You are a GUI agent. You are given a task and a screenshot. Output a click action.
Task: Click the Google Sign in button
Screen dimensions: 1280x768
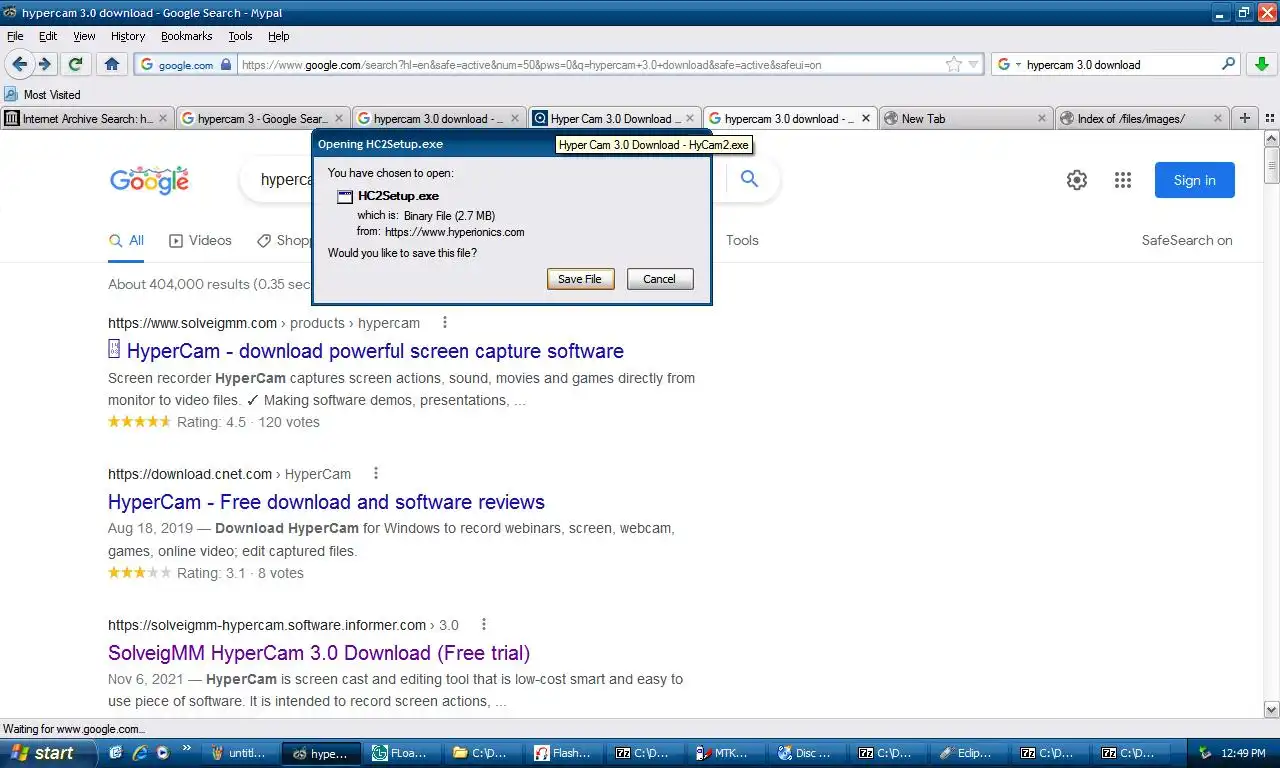pyautogui.click(x=1194, y=180)
